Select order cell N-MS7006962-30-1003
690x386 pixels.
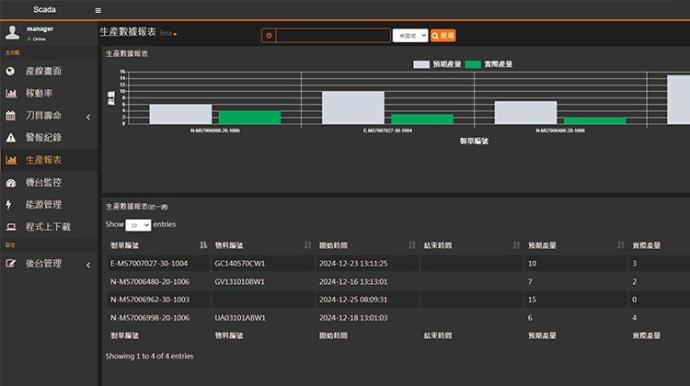(x=150, y=299)
